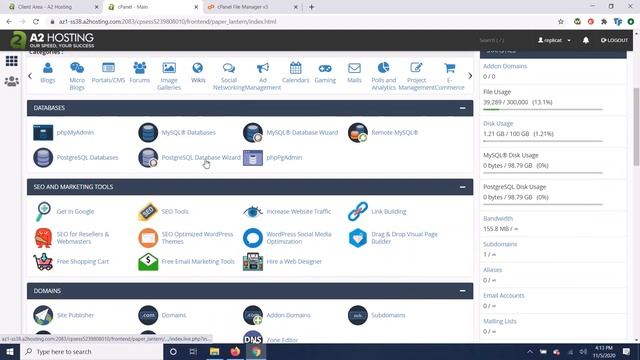Open Zone Editor DNS icon

point(253,338)
